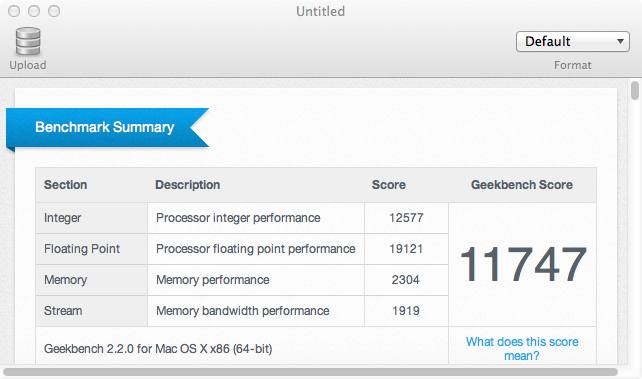
Task: Click the Benchmark Summary banner
Action: (107, 128)
